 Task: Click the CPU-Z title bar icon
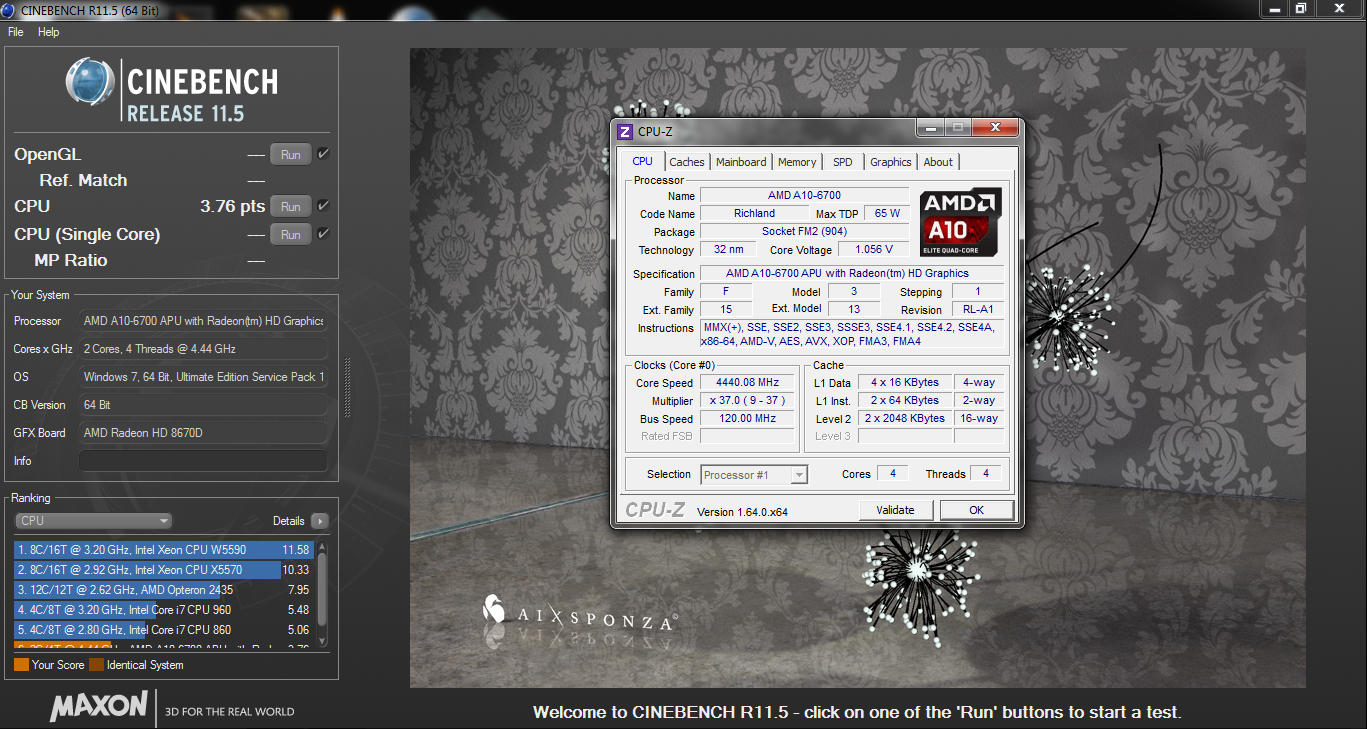[625, 131]
